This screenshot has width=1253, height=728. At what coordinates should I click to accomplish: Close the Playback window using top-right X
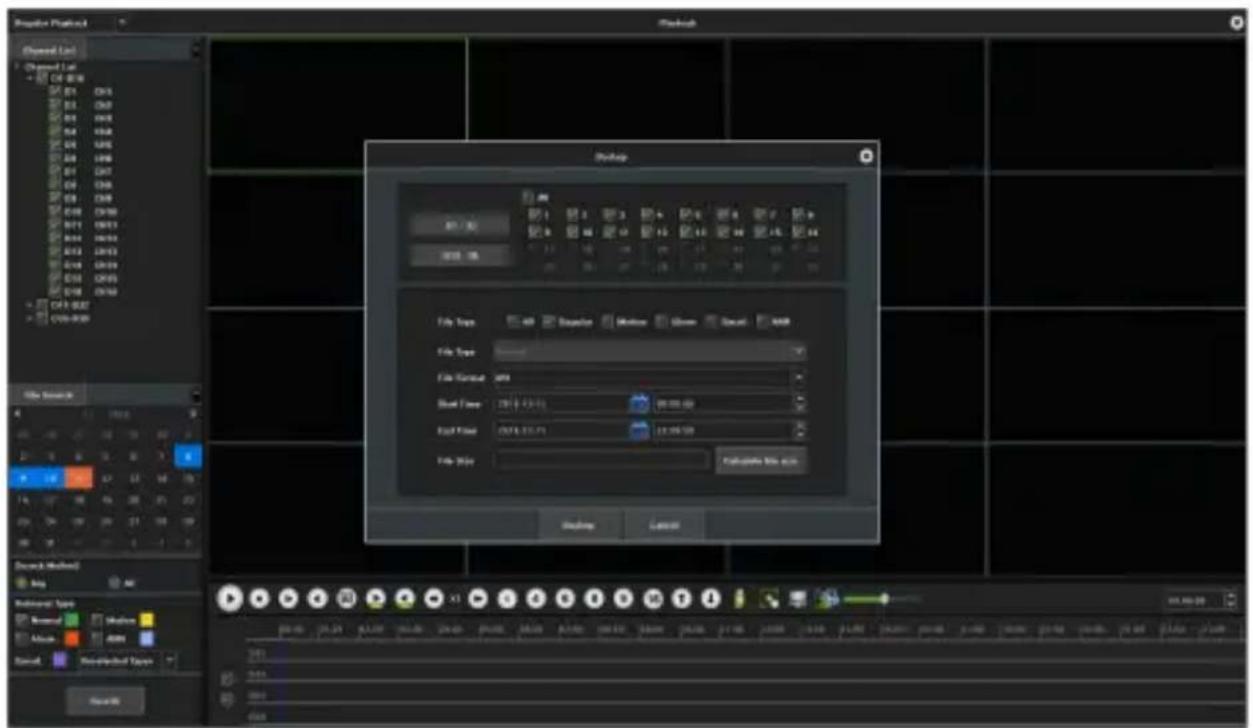pyautogui.click(x=1236, y=21)
